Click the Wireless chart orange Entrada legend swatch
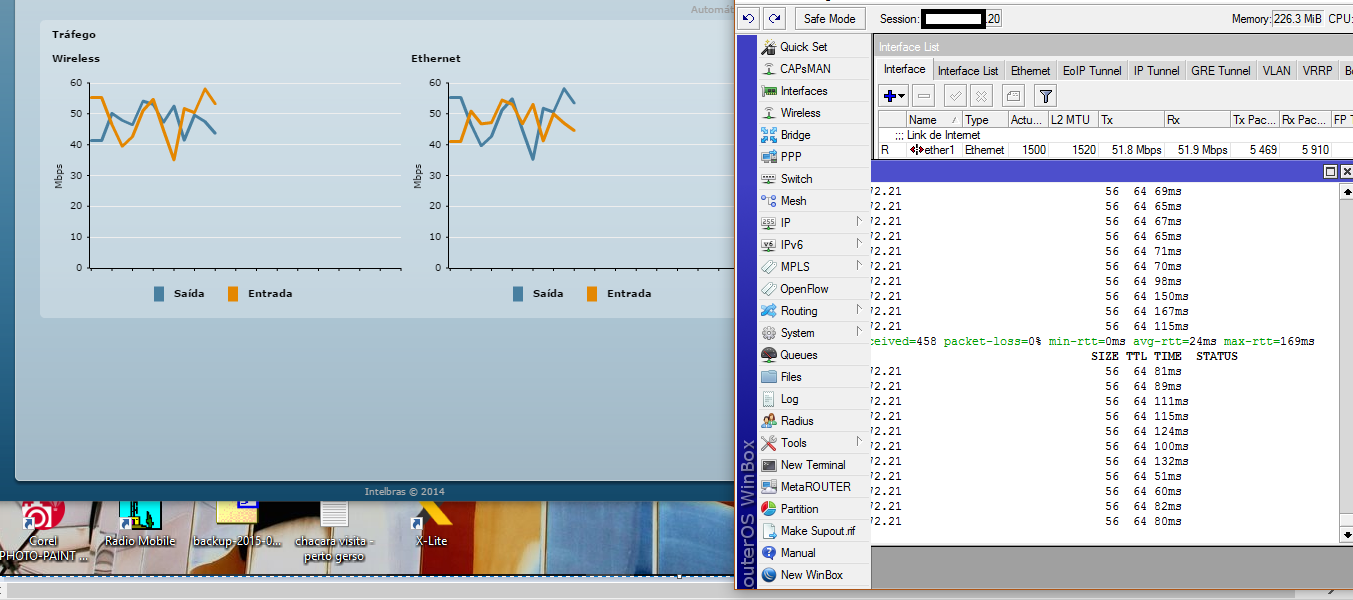The width and height of the screenshot is (1353, 600). pos(233,294)
